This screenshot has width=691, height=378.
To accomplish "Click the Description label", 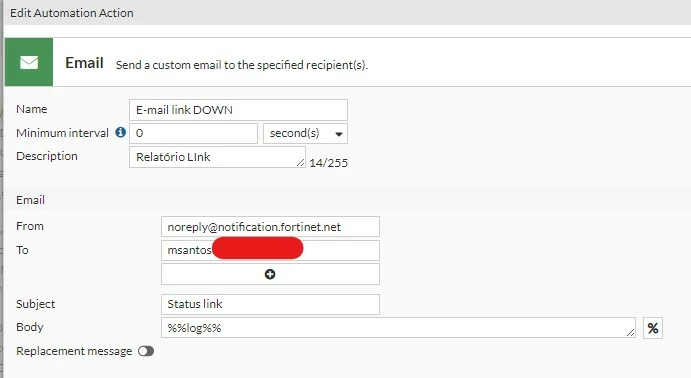I will click(47, 156).
